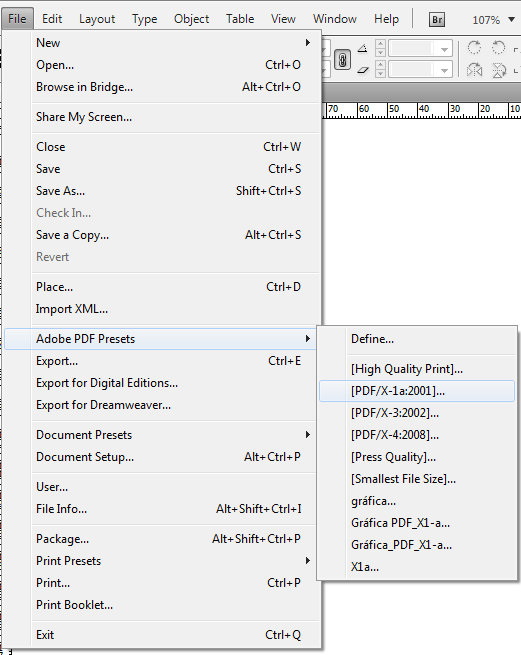
Task: Expand the Print Presets submenu arrow
Action: point(308,561)
